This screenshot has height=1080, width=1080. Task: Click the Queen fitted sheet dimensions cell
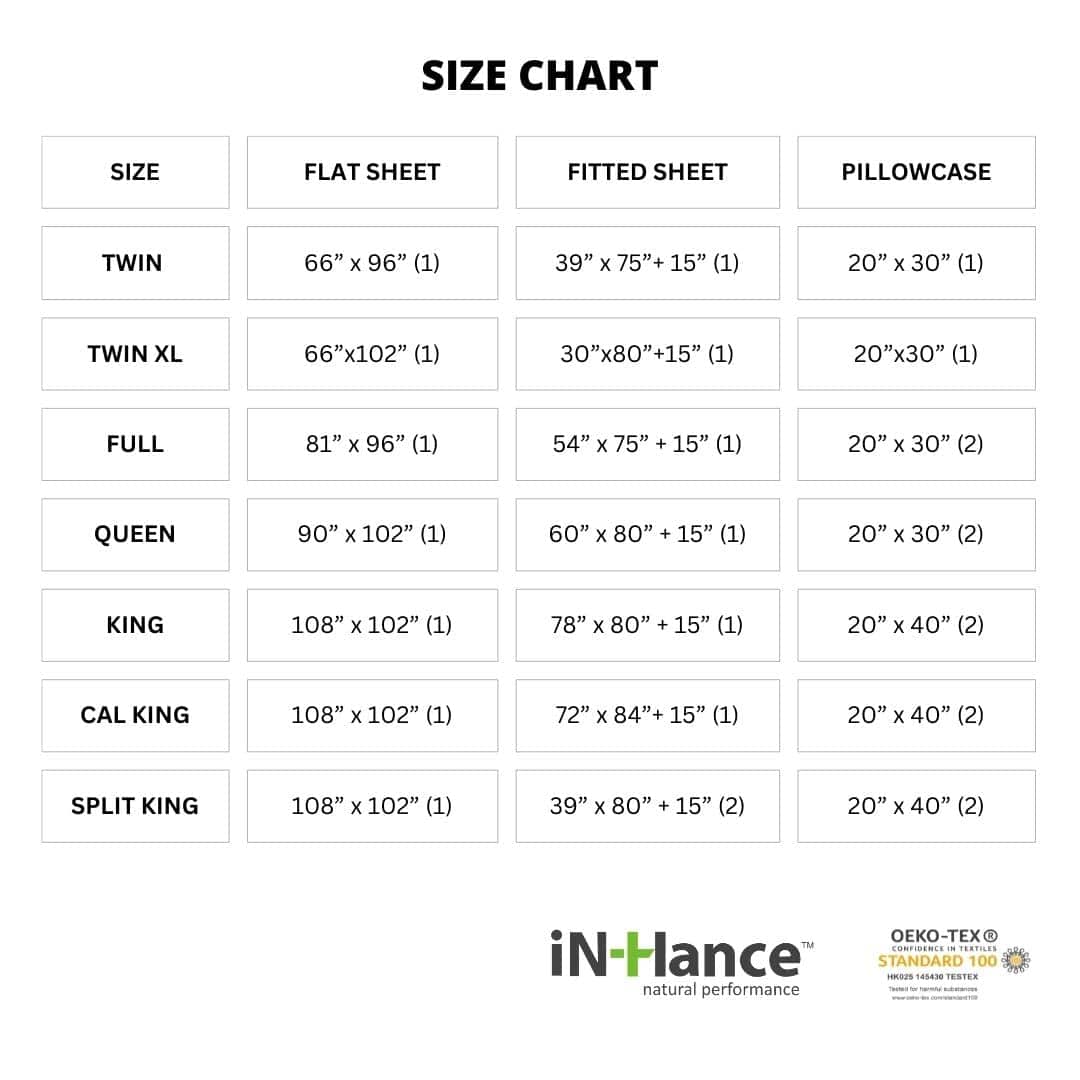[647, 534]
